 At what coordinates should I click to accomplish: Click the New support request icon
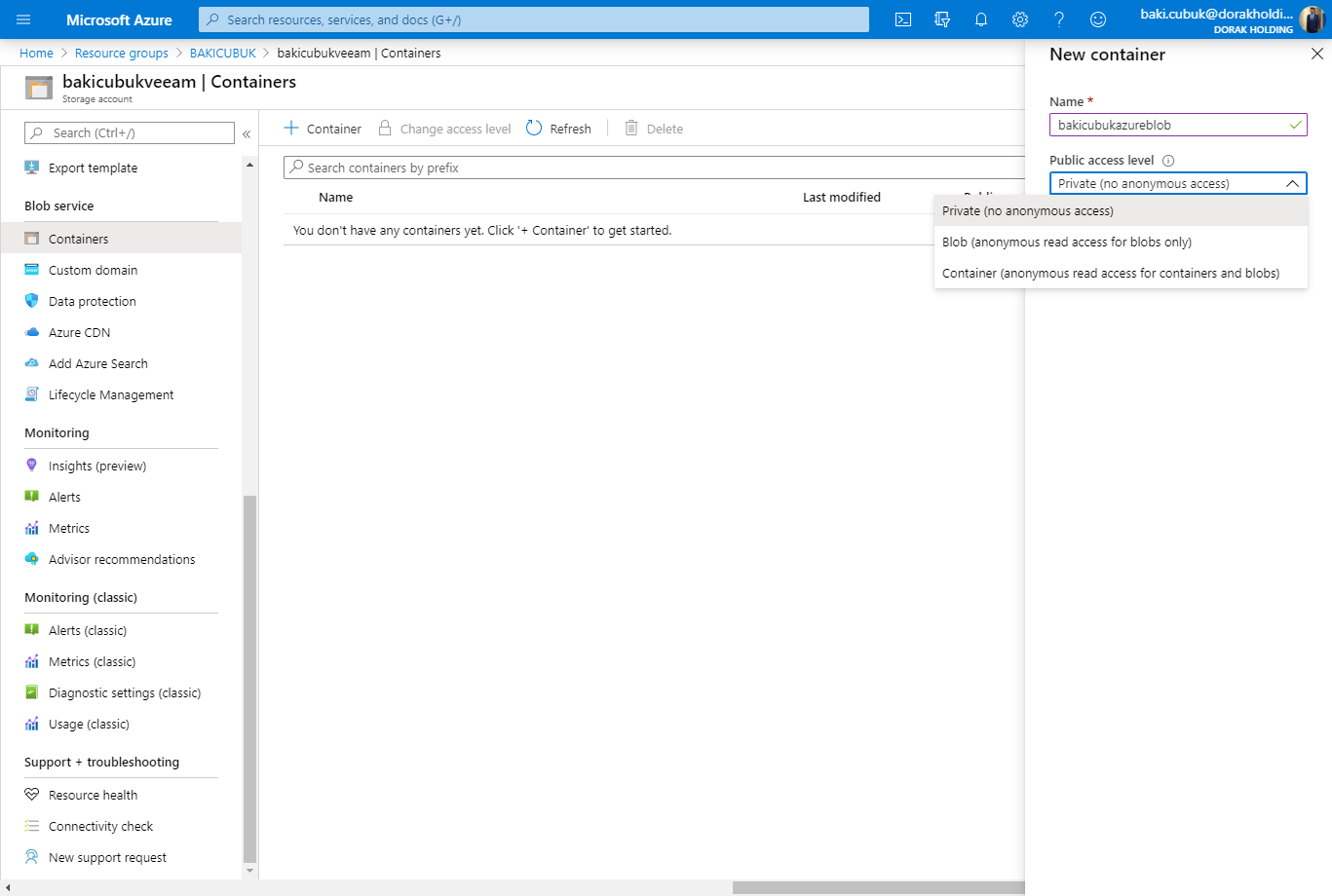click(32, 857)
